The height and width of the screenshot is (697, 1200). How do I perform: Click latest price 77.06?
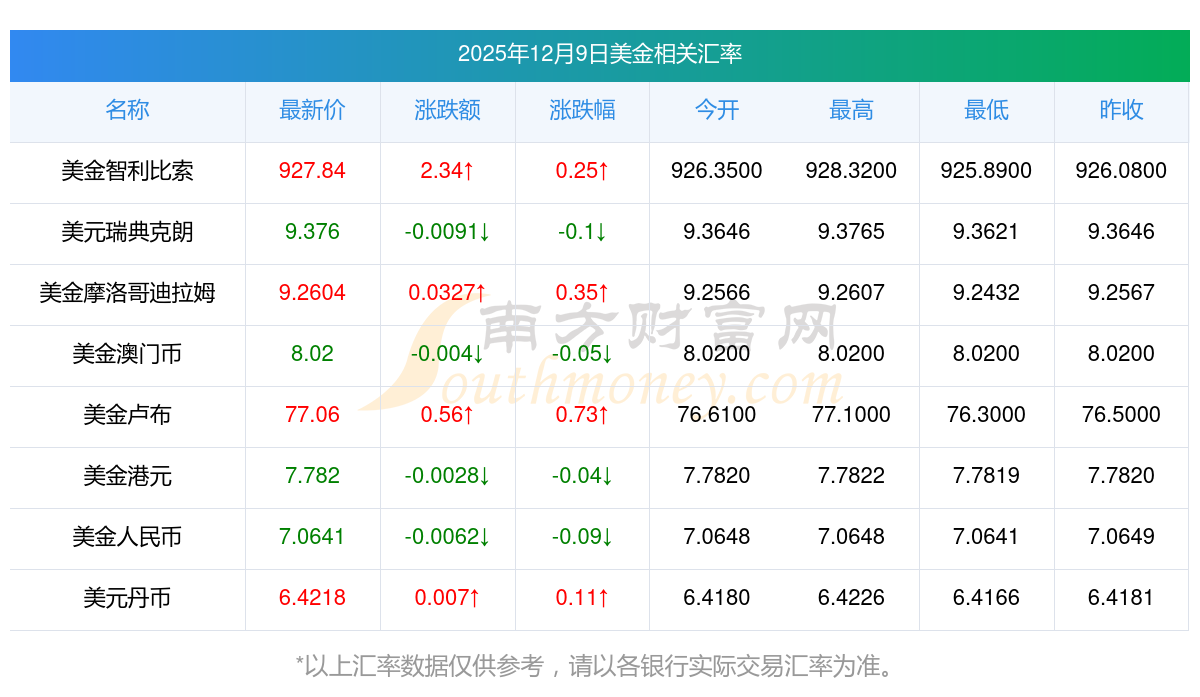pos(312,415)
